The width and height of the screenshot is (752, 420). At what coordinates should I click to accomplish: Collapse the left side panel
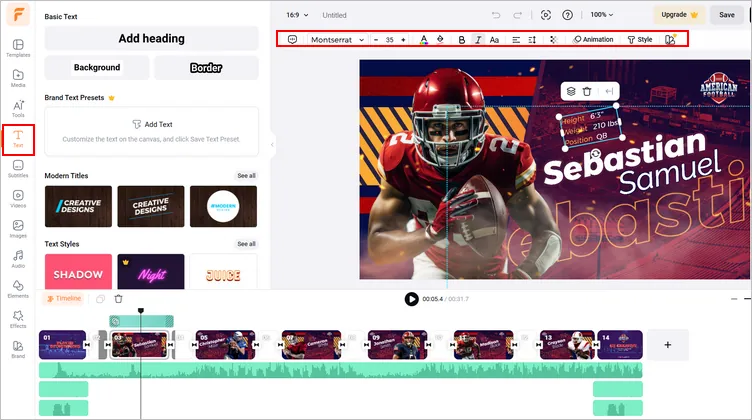click(272, 144)
